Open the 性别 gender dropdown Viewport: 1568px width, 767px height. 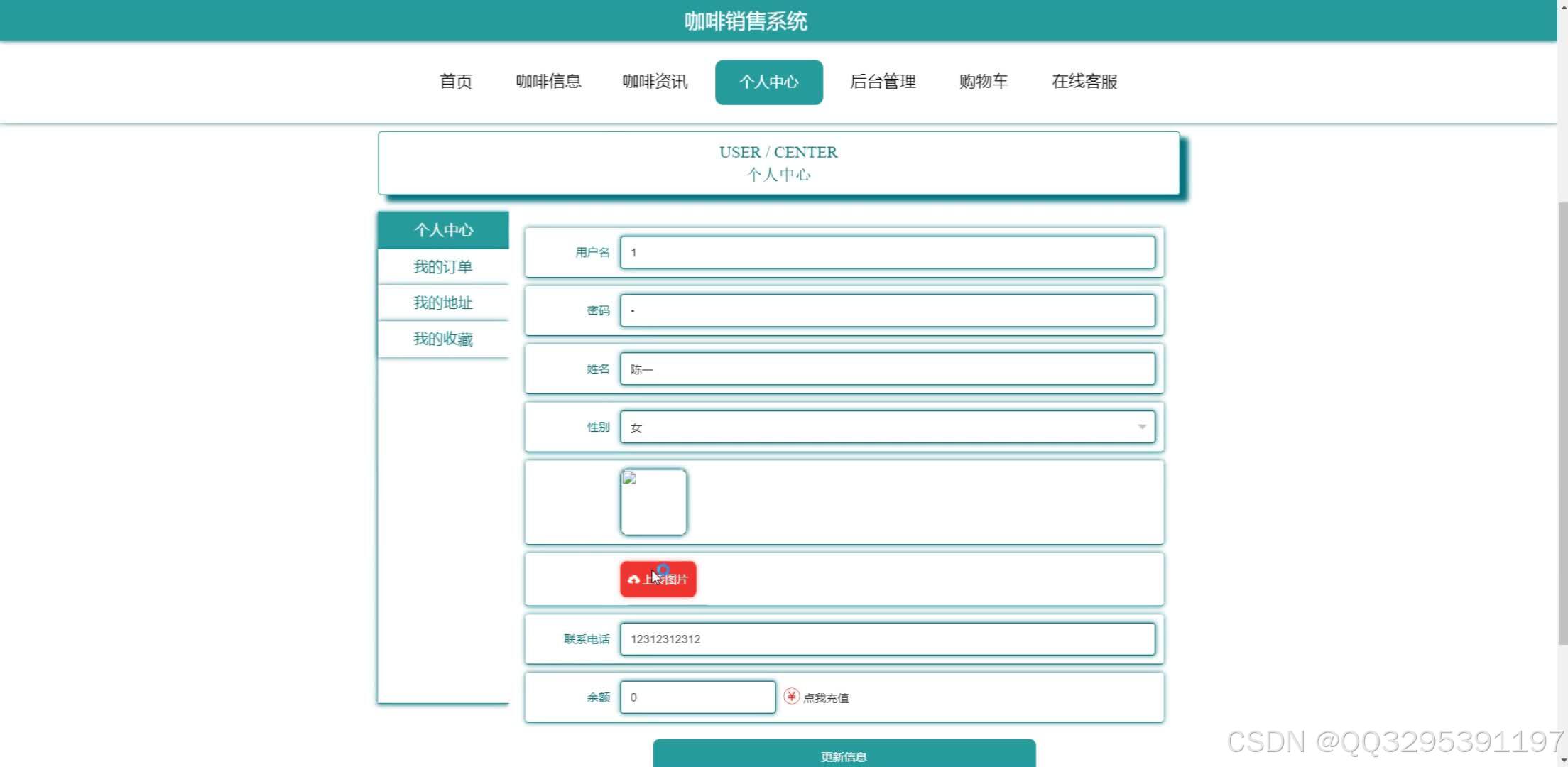coord(887,427)
